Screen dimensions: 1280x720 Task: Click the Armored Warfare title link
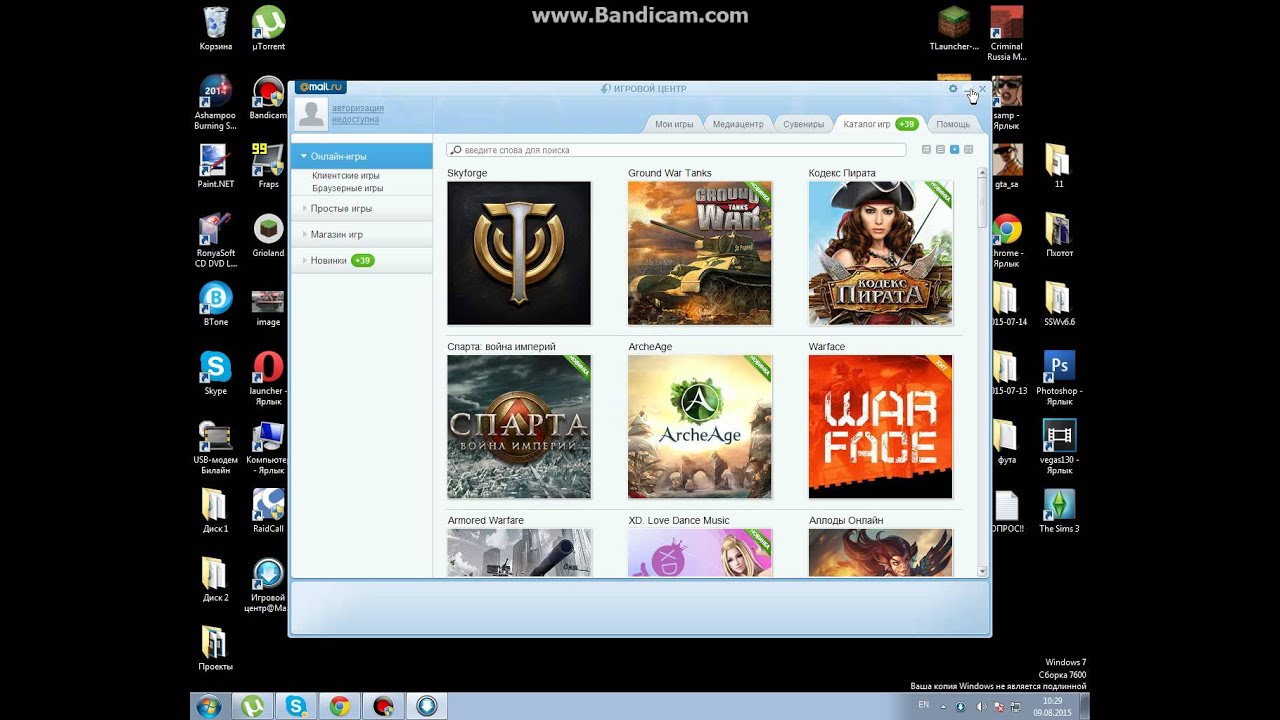pyautogui.click(x=485, y=520)
